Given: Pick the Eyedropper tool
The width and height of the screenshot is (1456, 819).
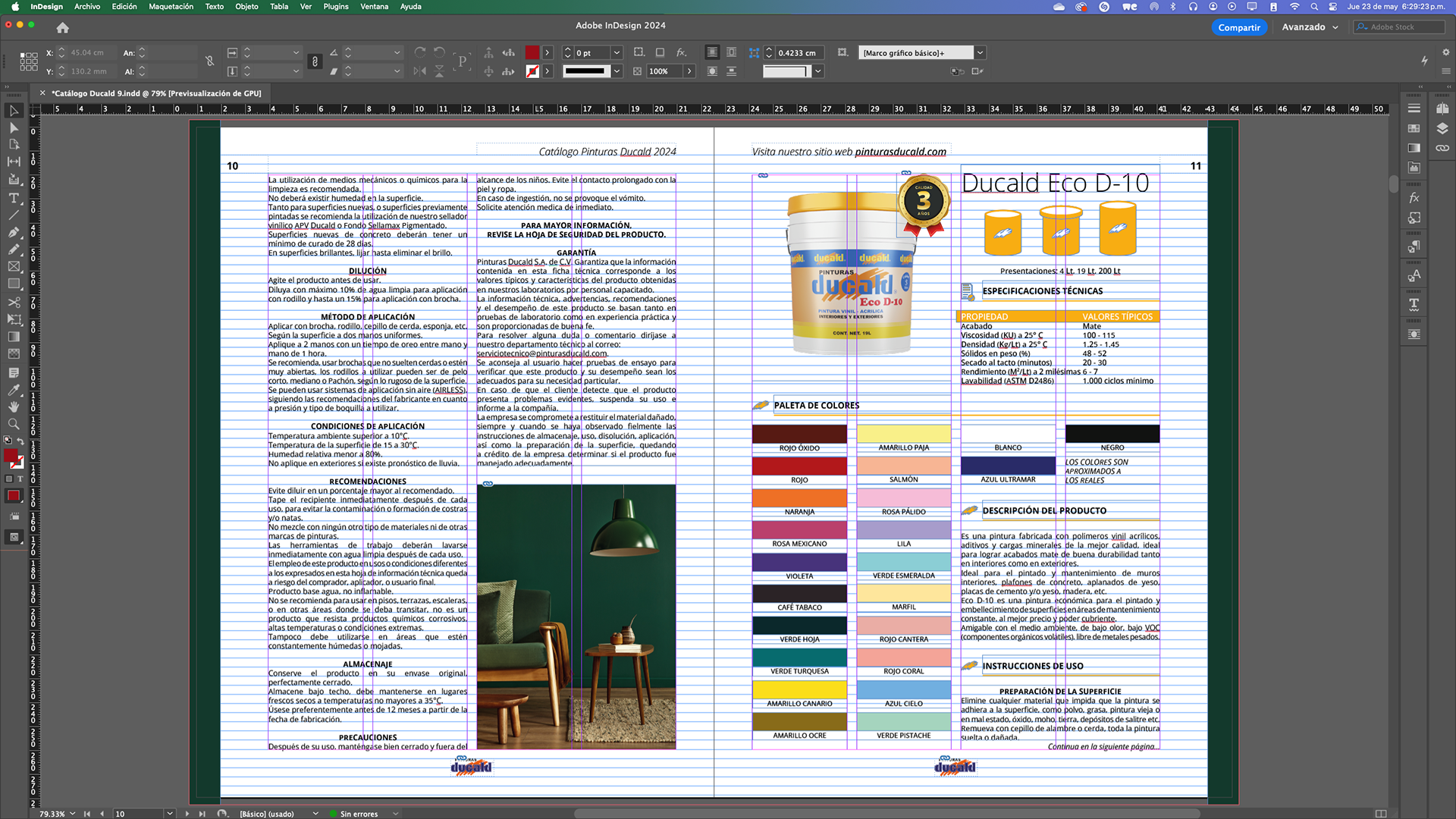Looking at the screenshot, I should pos(14,390).
